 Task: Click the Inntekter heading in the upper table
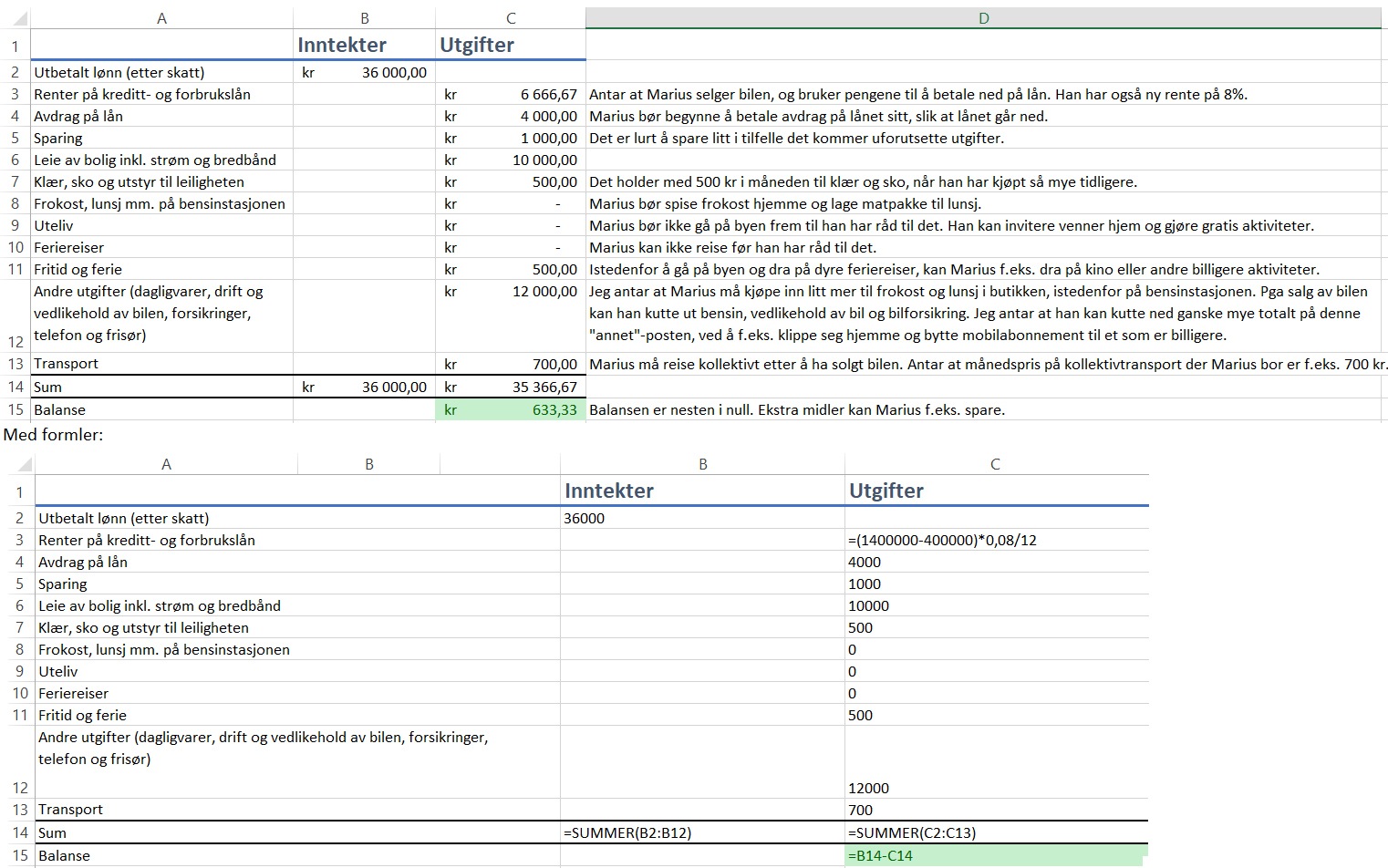tap(342, 45)
